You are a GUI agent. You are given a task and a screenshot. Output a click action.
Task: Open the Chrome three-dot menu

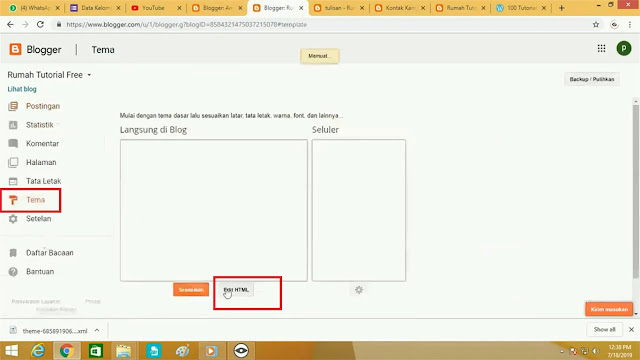point(630,24)
